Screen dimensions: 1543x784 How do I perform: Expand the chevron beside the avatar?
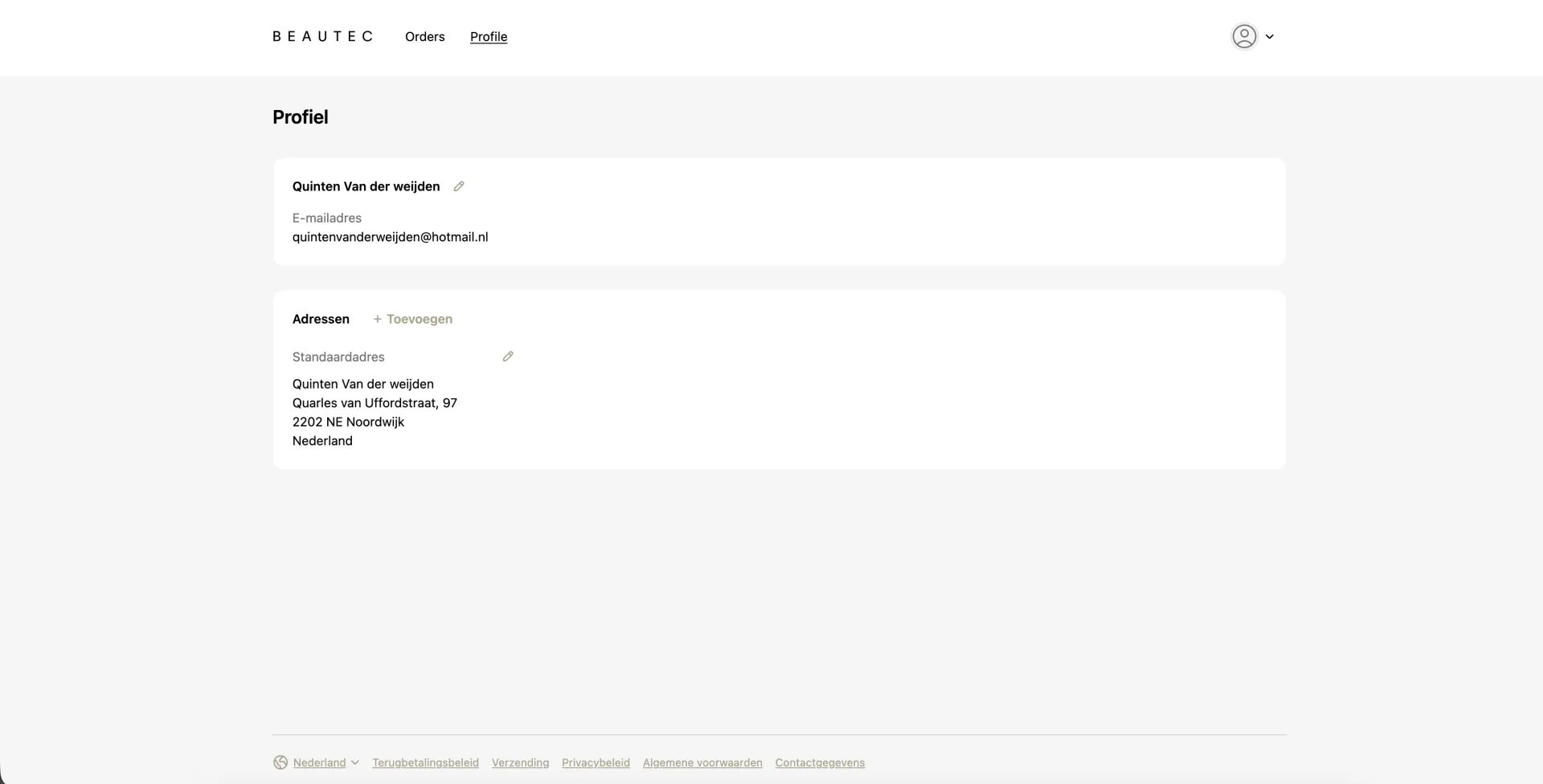pyautogui.click(x=1270, y=36)
